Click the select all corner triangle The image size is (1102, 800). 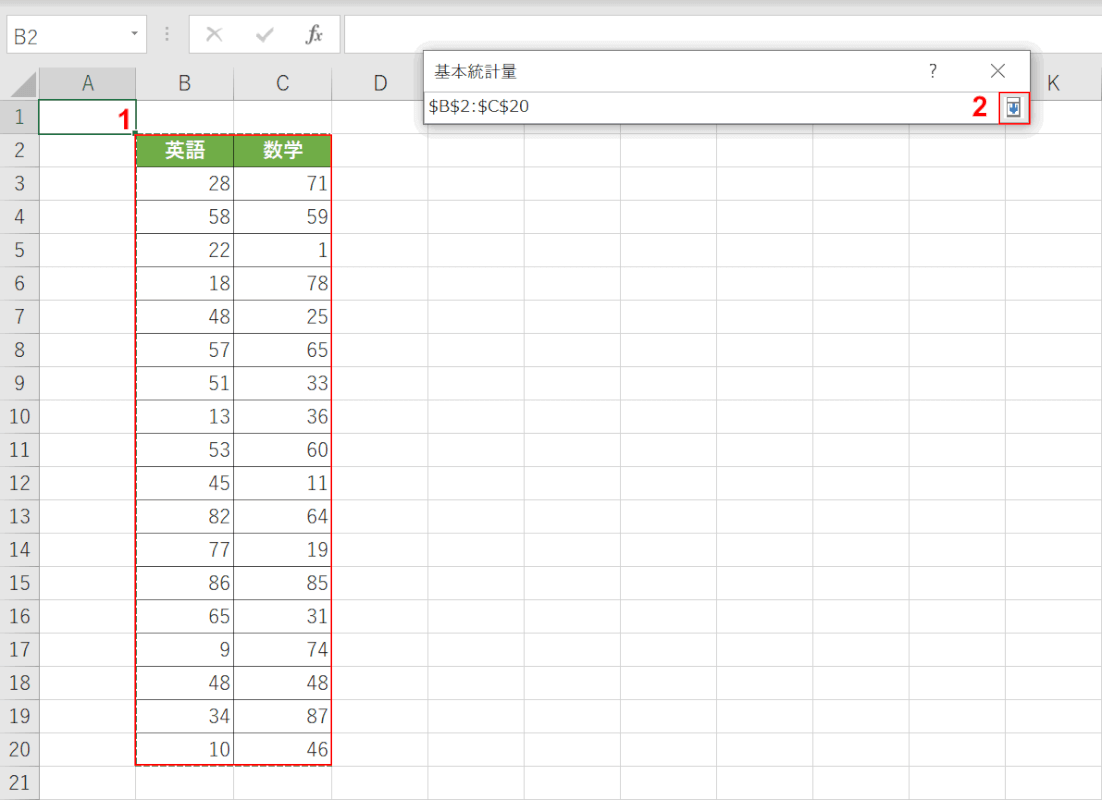(x=21, y=84)
